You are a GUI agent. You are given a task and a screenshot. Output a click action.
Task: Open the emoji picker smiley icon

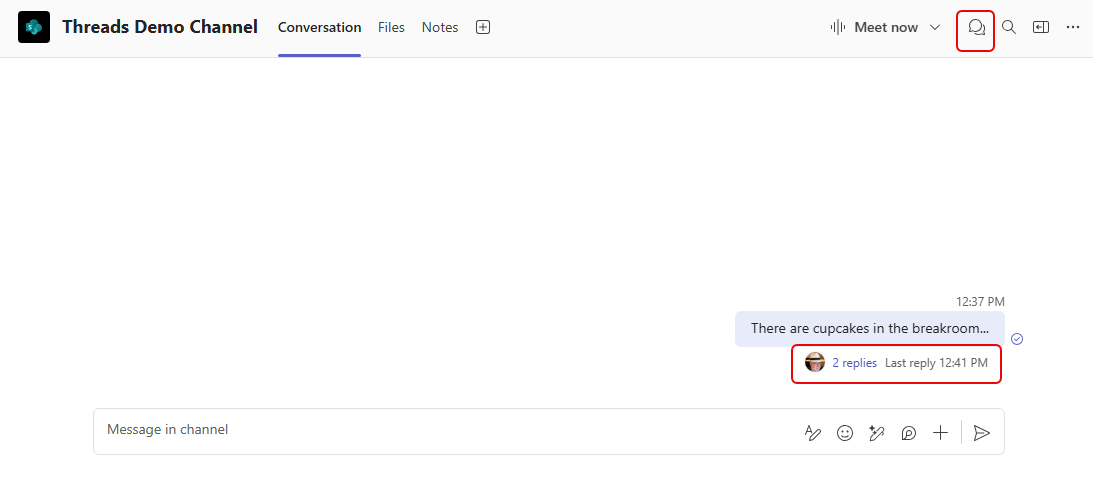tap(845, 433)
